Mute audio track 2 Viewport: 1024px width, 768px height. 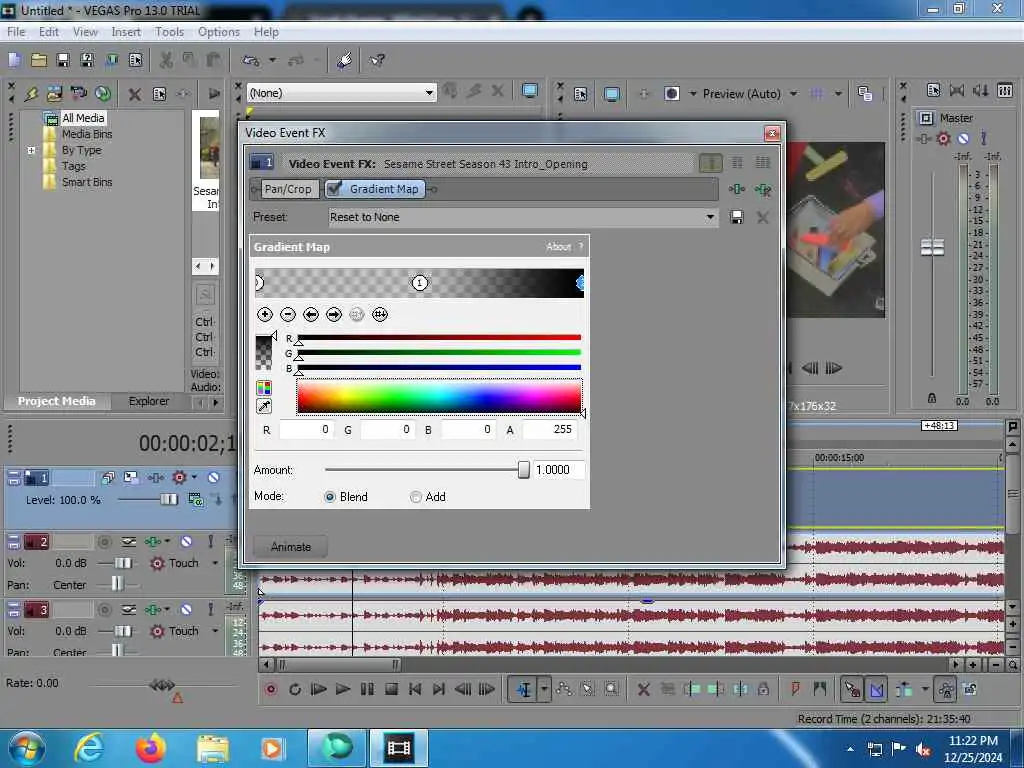(186, 541)
